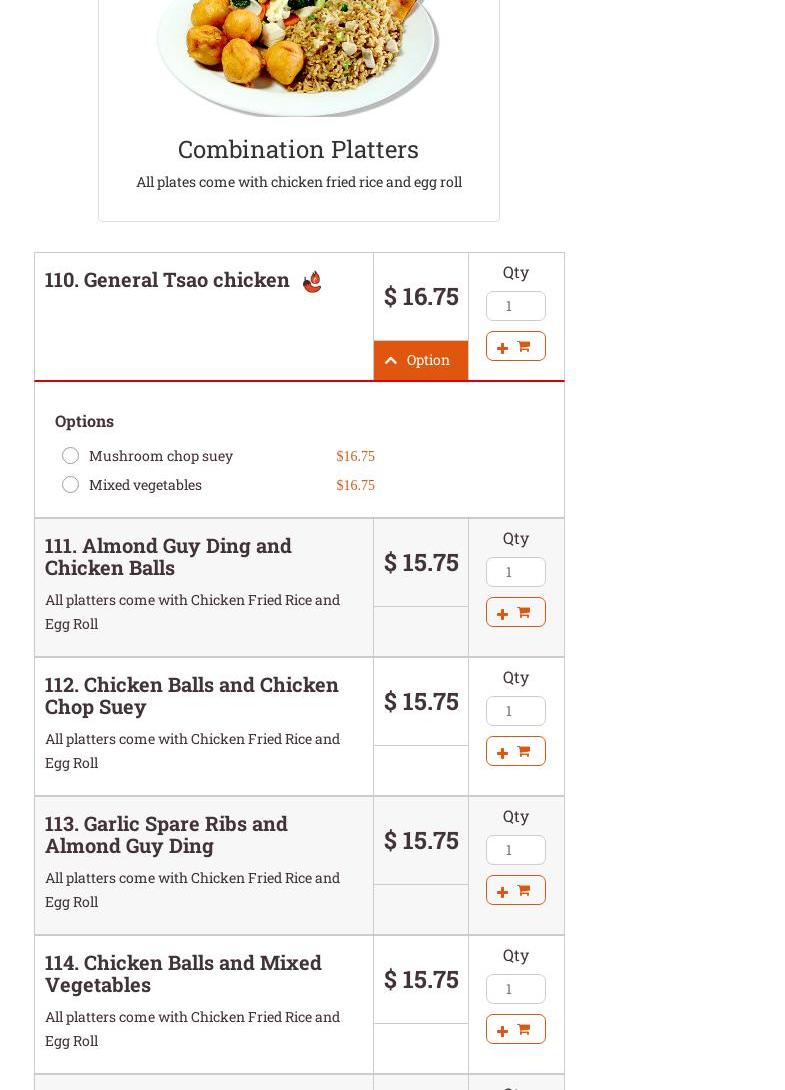
Task: Click quantity field for item 112
Action: [515, 711]
